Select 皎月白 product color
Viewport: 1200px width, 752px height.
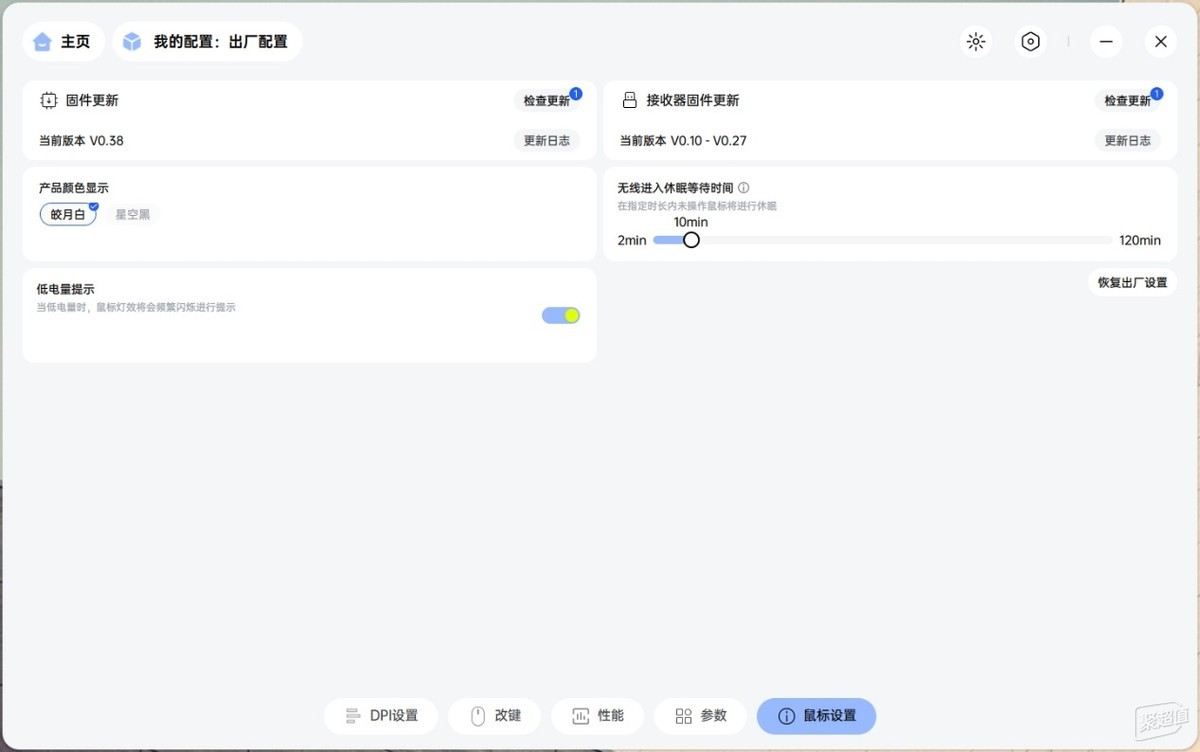pyautogui.click(x=68, y=214)
